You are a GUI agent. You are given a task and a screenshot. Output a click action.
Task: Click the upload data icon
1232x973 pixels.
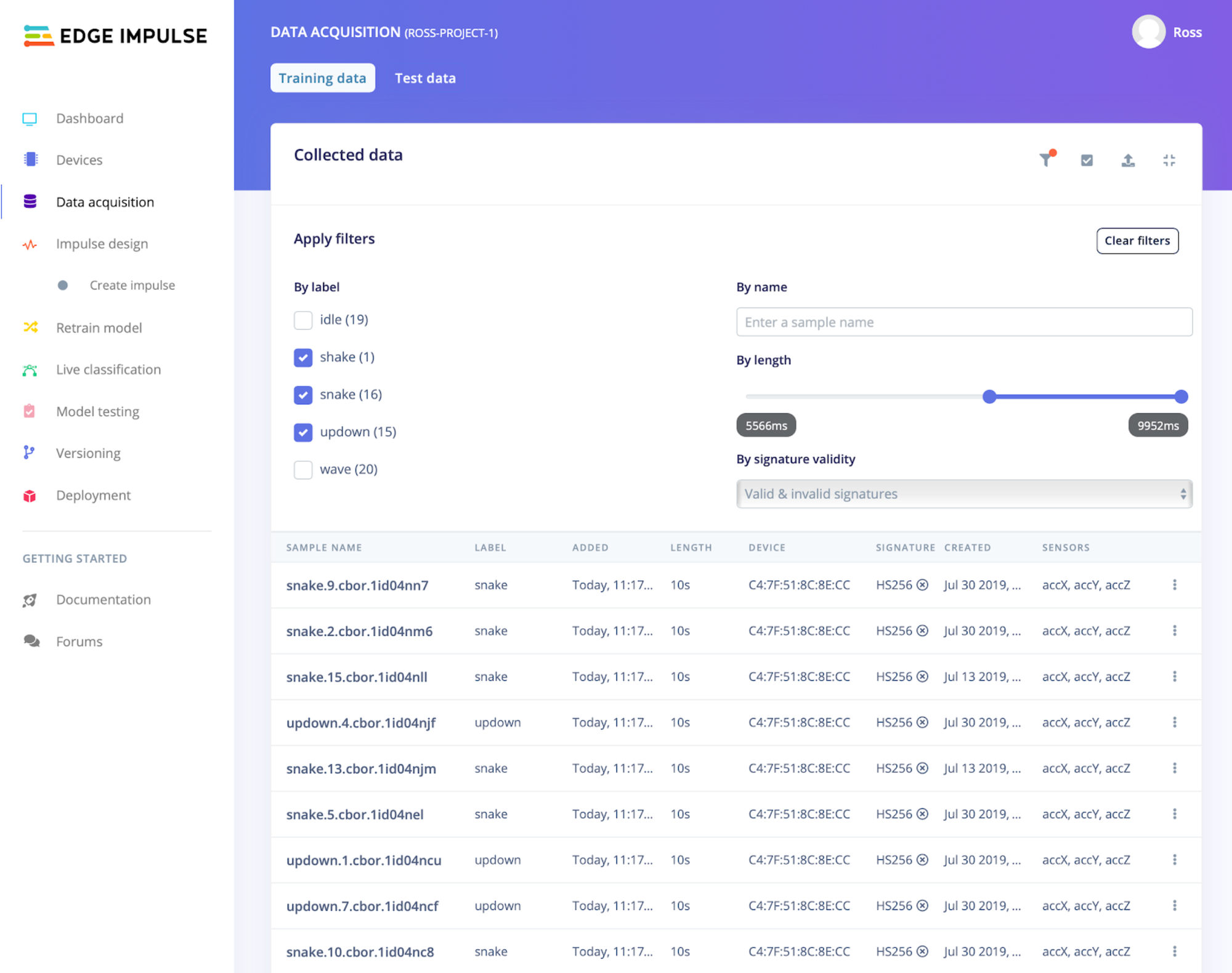click(1128, 160)
